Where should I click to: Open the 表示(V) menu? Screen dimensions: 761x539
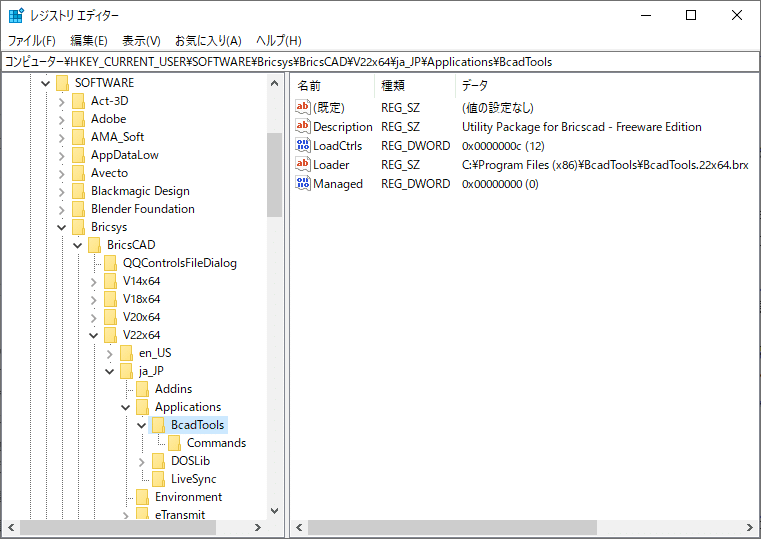[x=141, y=41]
